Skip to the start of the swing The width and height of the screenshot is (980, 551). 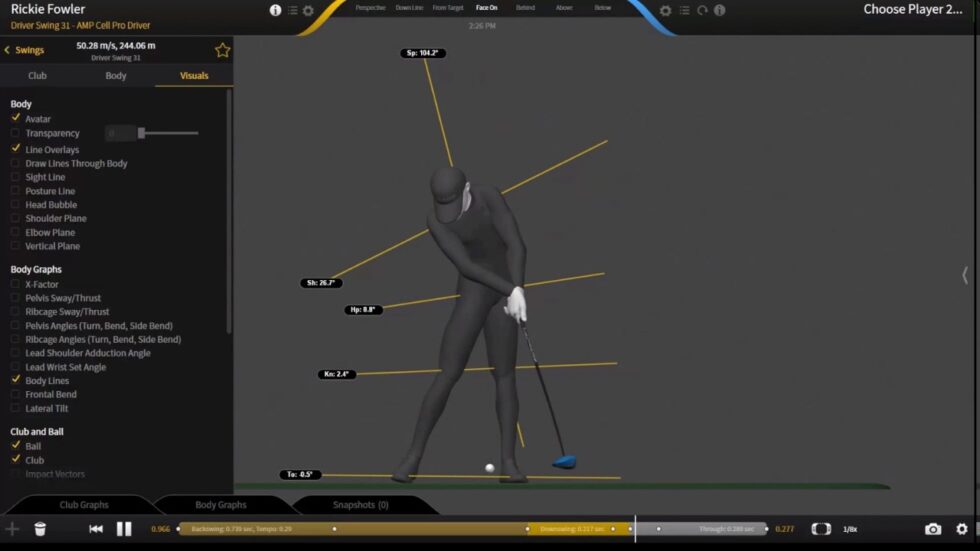pos(96,529)
